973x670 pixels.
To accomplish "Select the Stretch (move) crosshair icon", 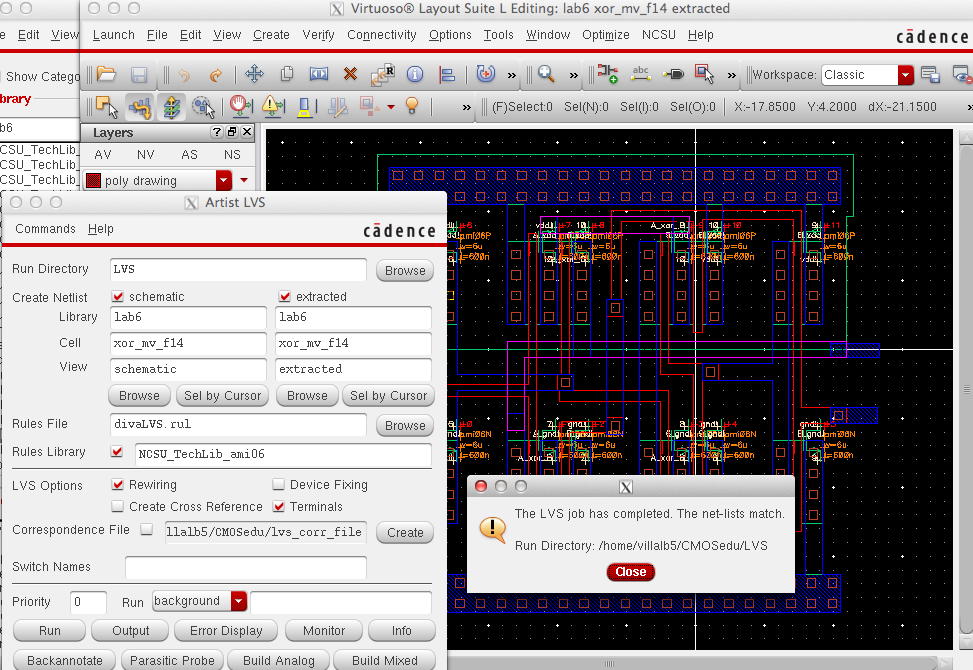I will tap(254, 75).
